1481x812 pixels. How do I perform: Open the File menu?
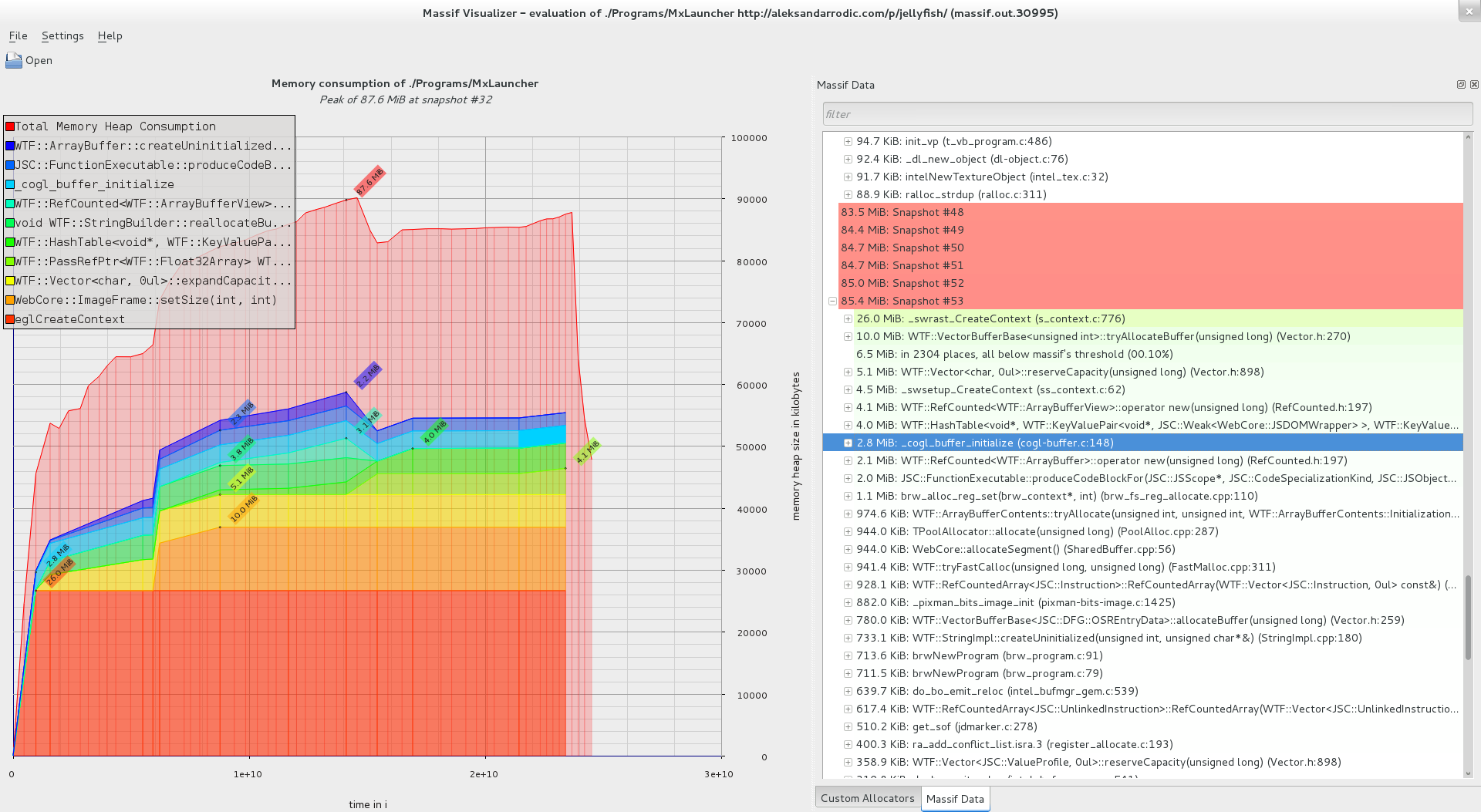click(x=18, y=35)
